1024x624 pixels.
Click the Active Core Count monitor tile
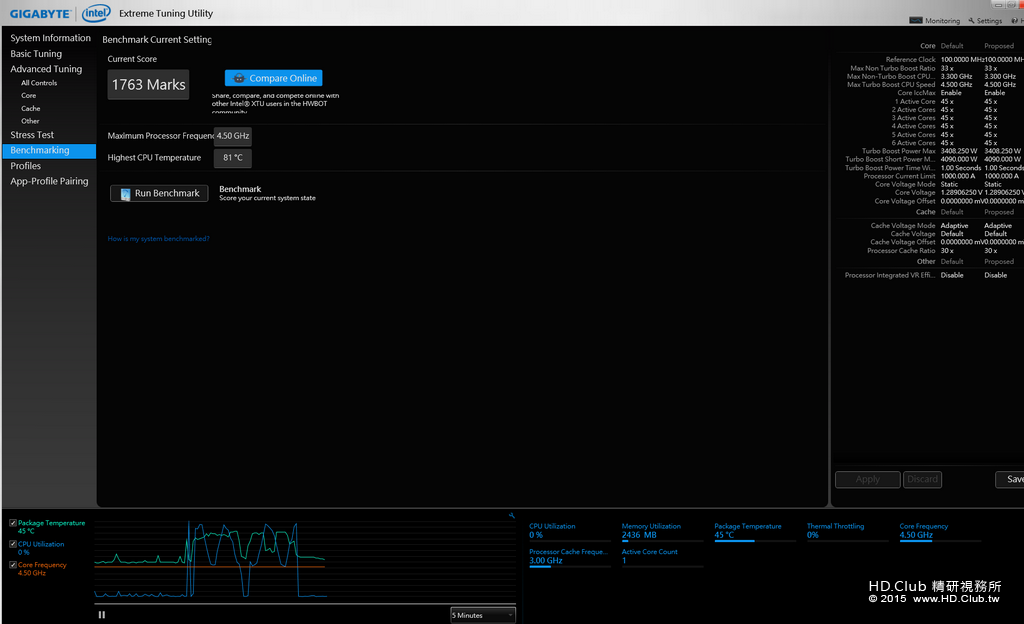(x=662, y=557)
